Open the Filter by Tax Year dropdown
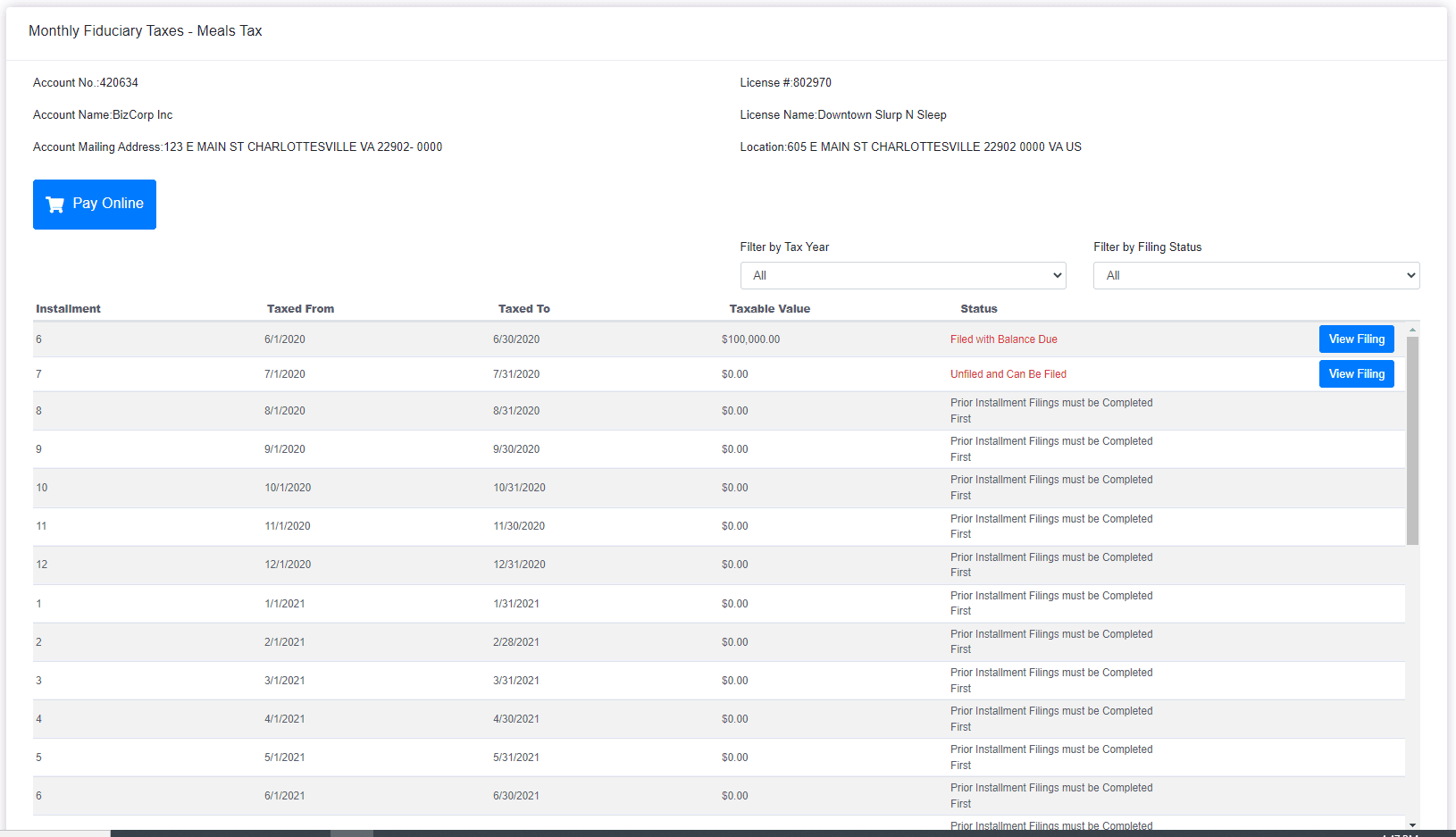This screenshot has height=837, width=1456. [x=902, y=275]
